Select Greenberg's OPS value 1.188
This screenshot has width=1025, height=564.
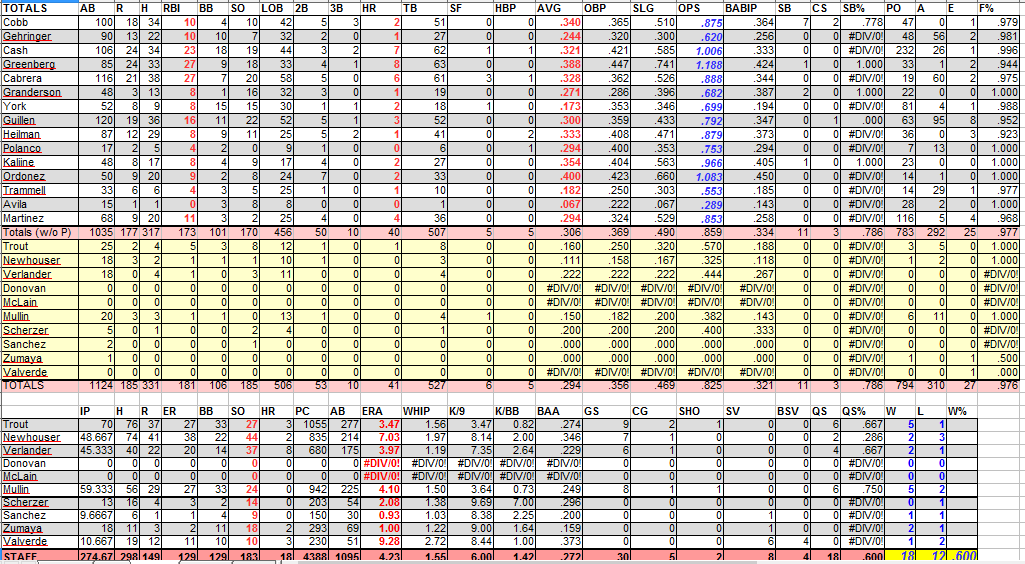700,64
